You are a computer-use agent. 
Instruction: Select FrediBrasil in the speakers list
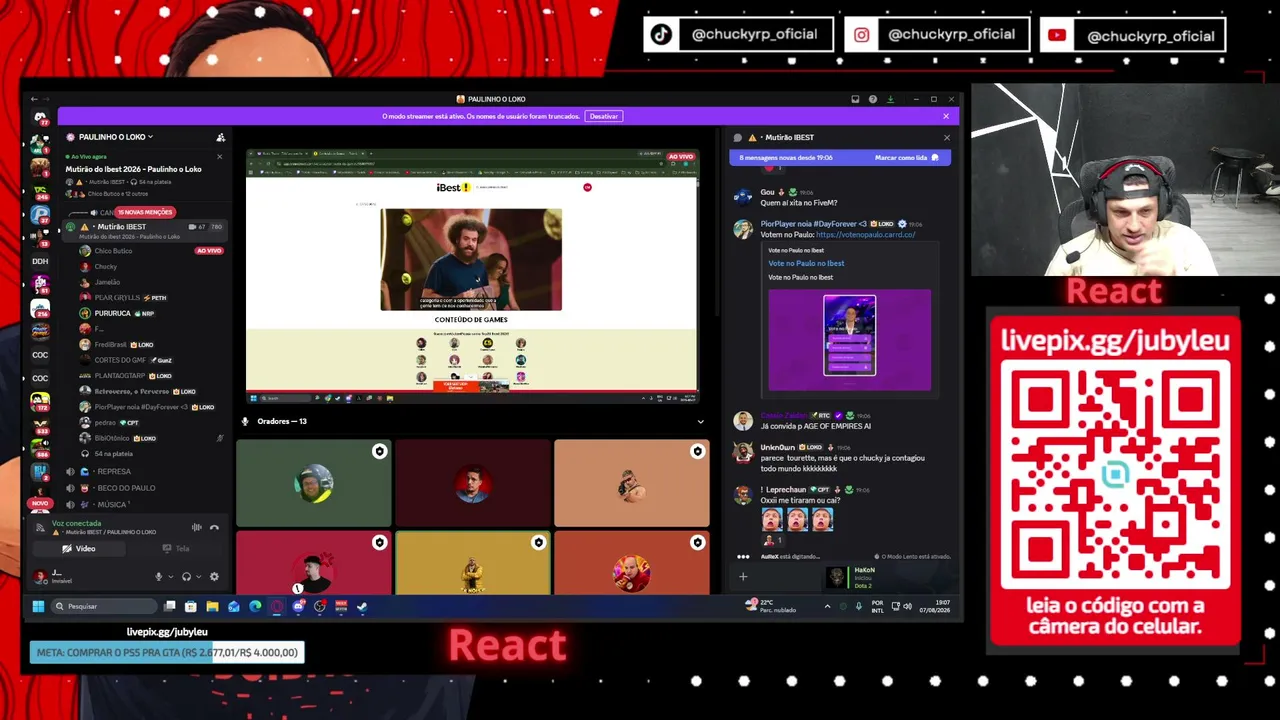point(110,344)
